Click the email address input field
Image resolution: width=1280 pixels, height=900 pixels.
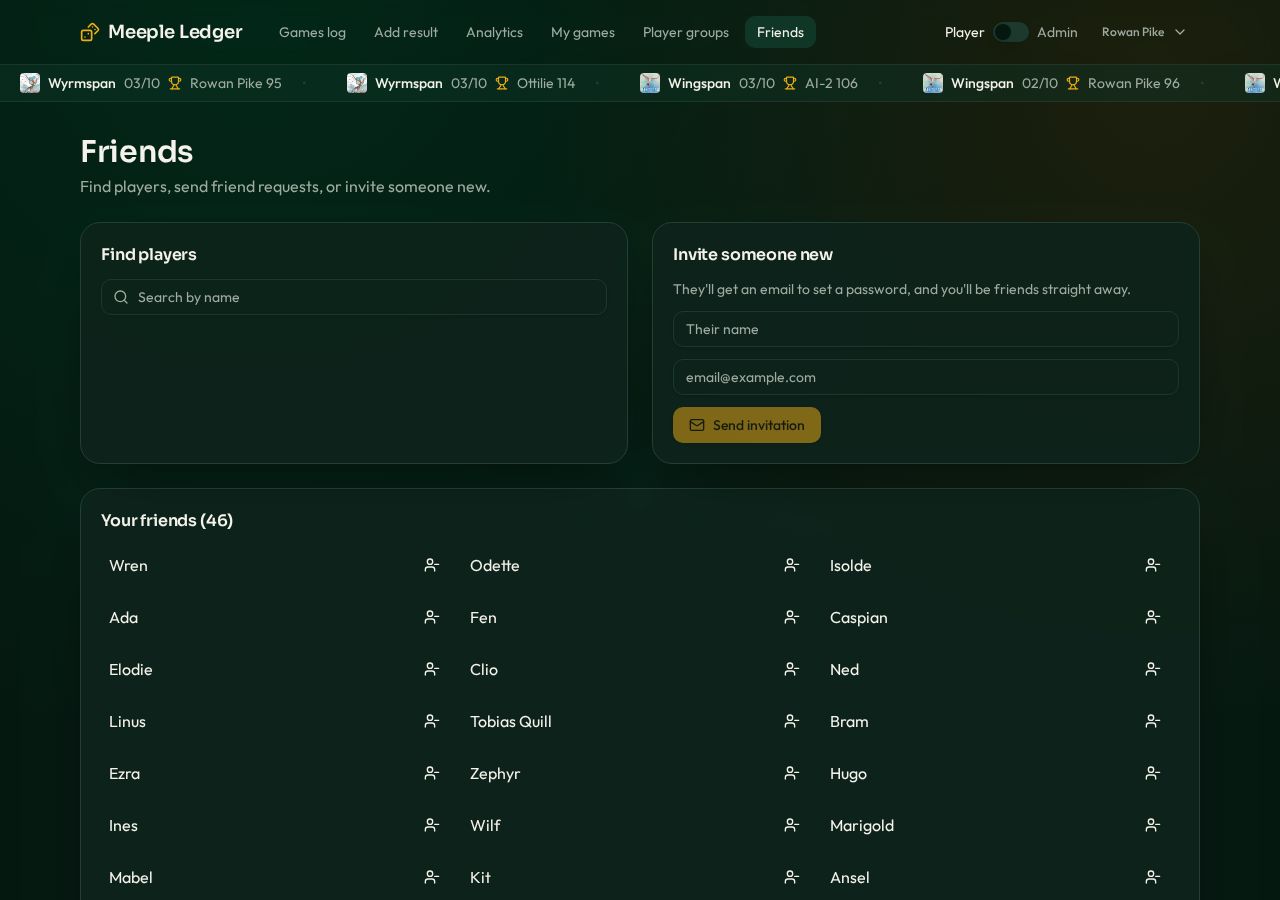pos(926,377)
